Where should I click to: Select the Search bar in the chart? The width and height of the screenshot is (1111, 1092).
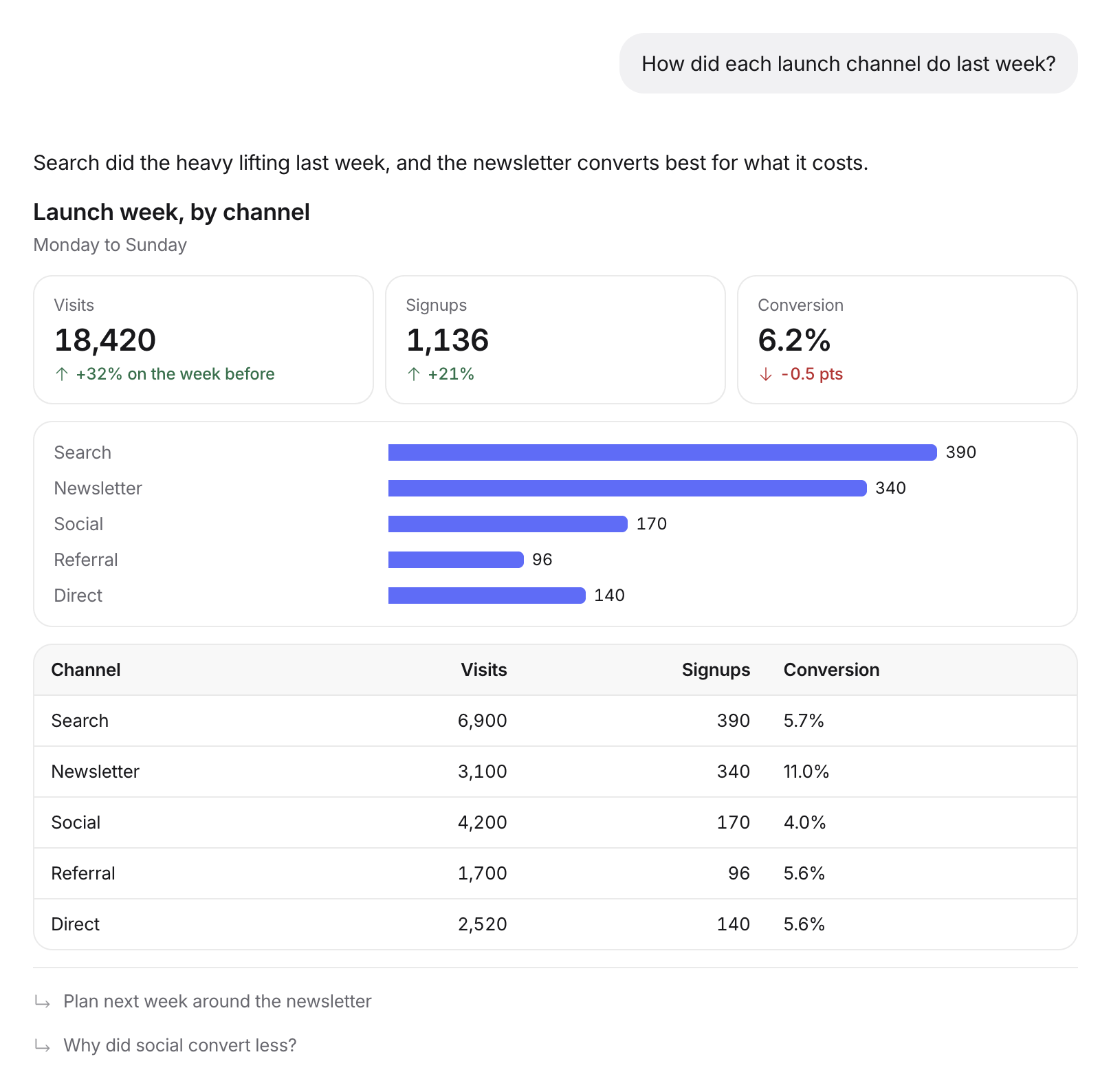[663, 452]
